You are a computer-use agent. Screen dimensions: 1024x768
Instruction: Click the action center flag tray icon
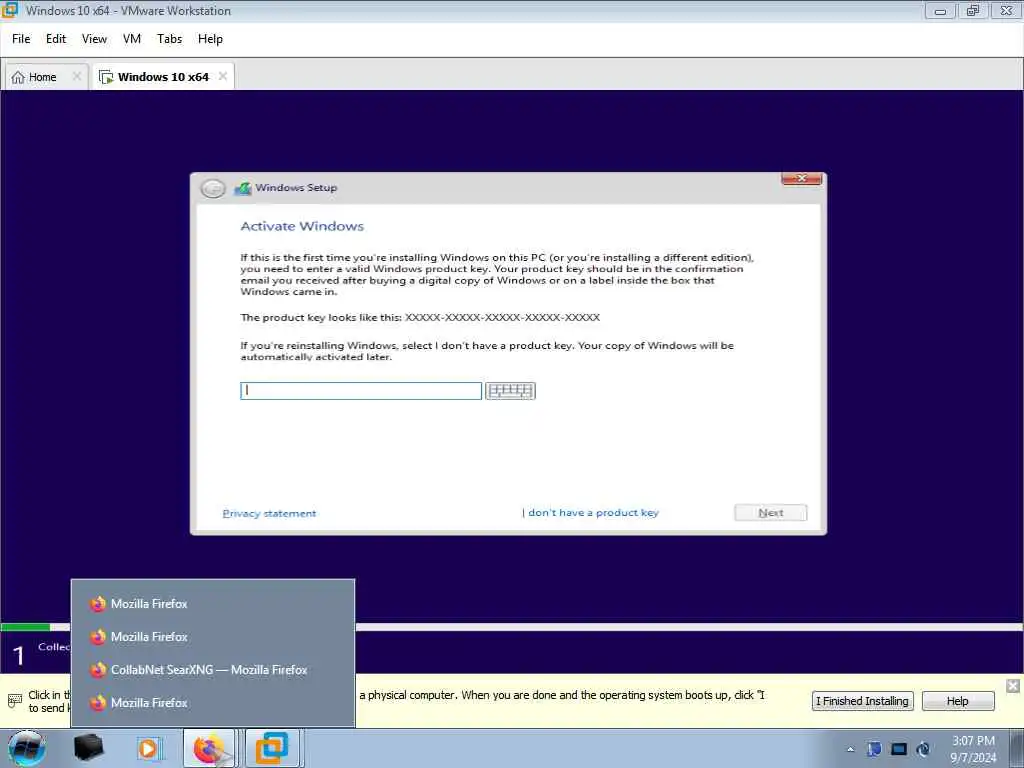point(874,749)
